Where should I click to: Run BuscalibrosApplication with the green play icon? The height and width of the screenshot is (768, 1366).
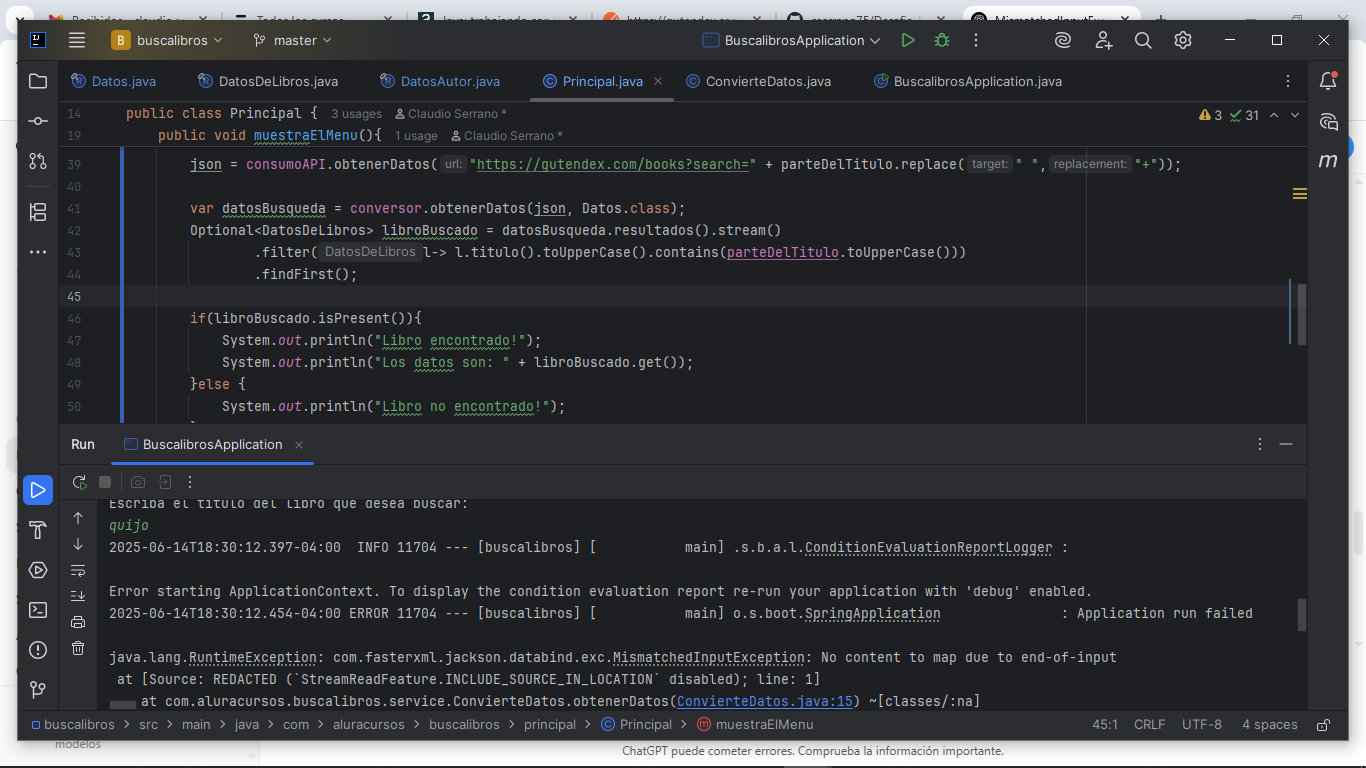908,40
